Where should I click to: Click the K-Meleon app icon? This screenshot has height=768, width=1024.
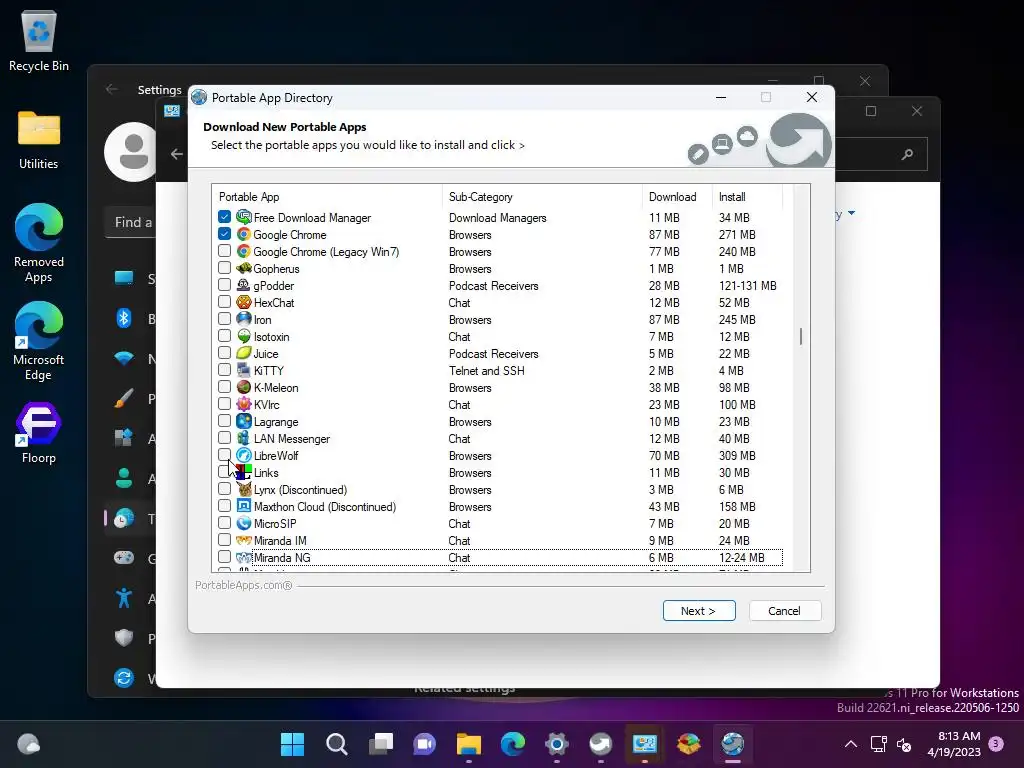click(x=244, y=387)
